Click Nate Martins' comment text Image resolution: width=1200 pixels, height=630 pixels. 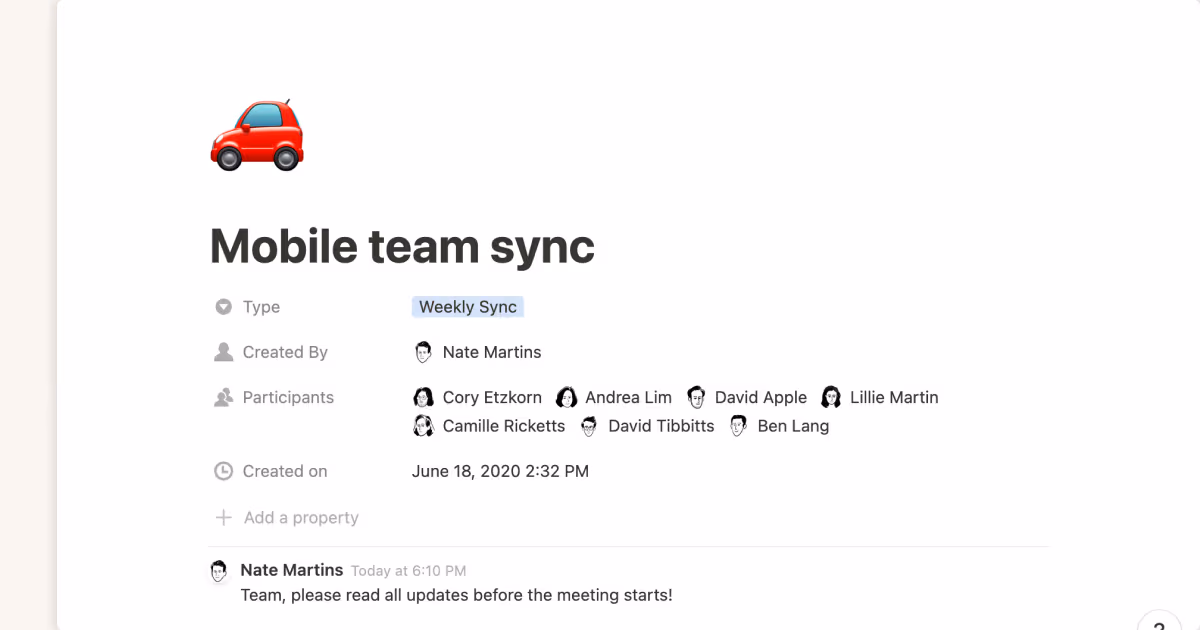[x=455, y=594]
